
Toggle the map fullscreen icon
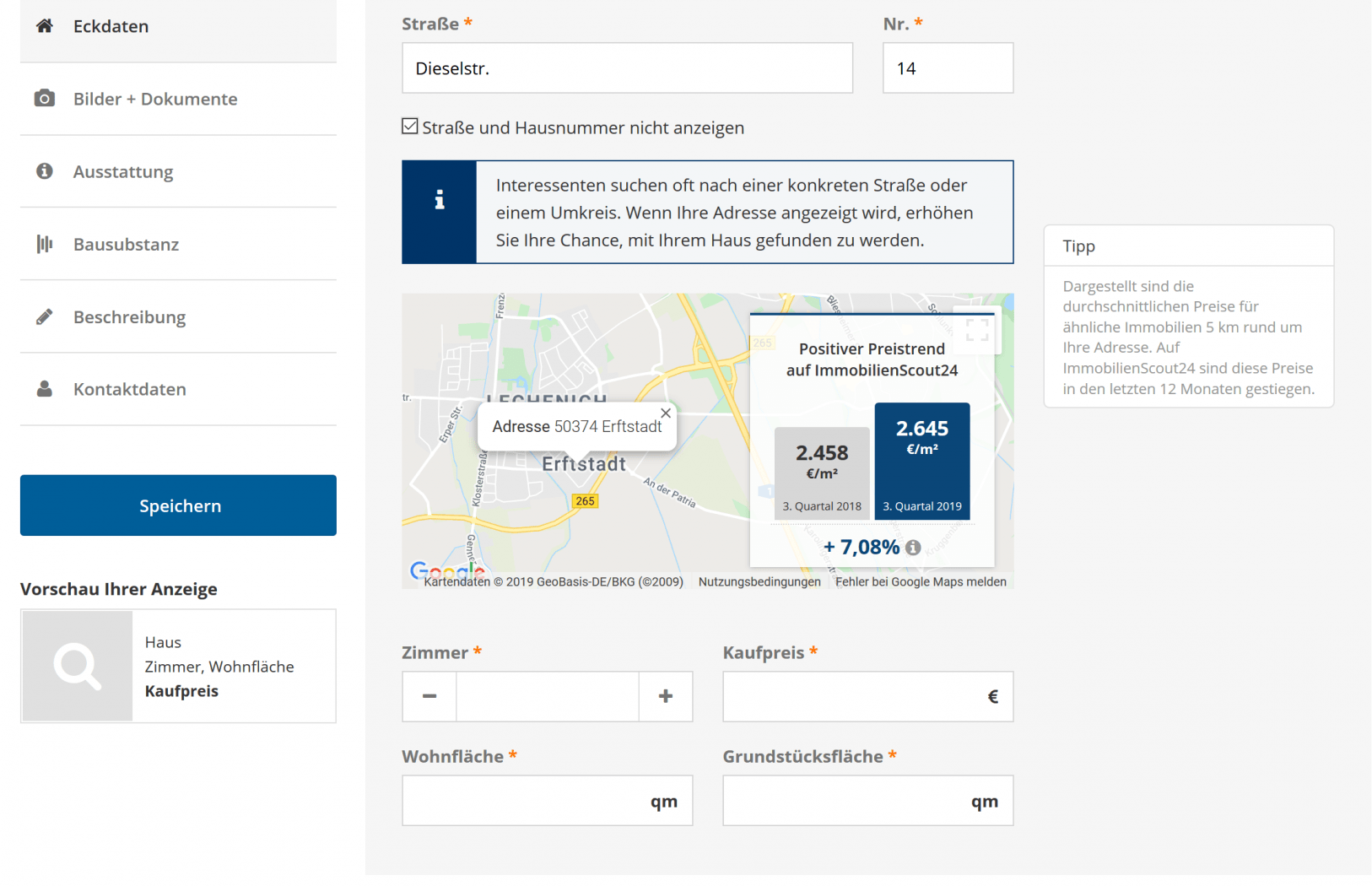coord(977,330)
